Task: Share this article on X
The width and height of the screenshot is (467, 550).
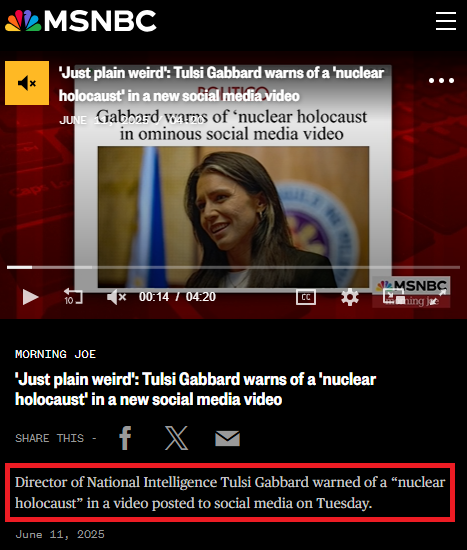Action: click(x=176, y=438)
